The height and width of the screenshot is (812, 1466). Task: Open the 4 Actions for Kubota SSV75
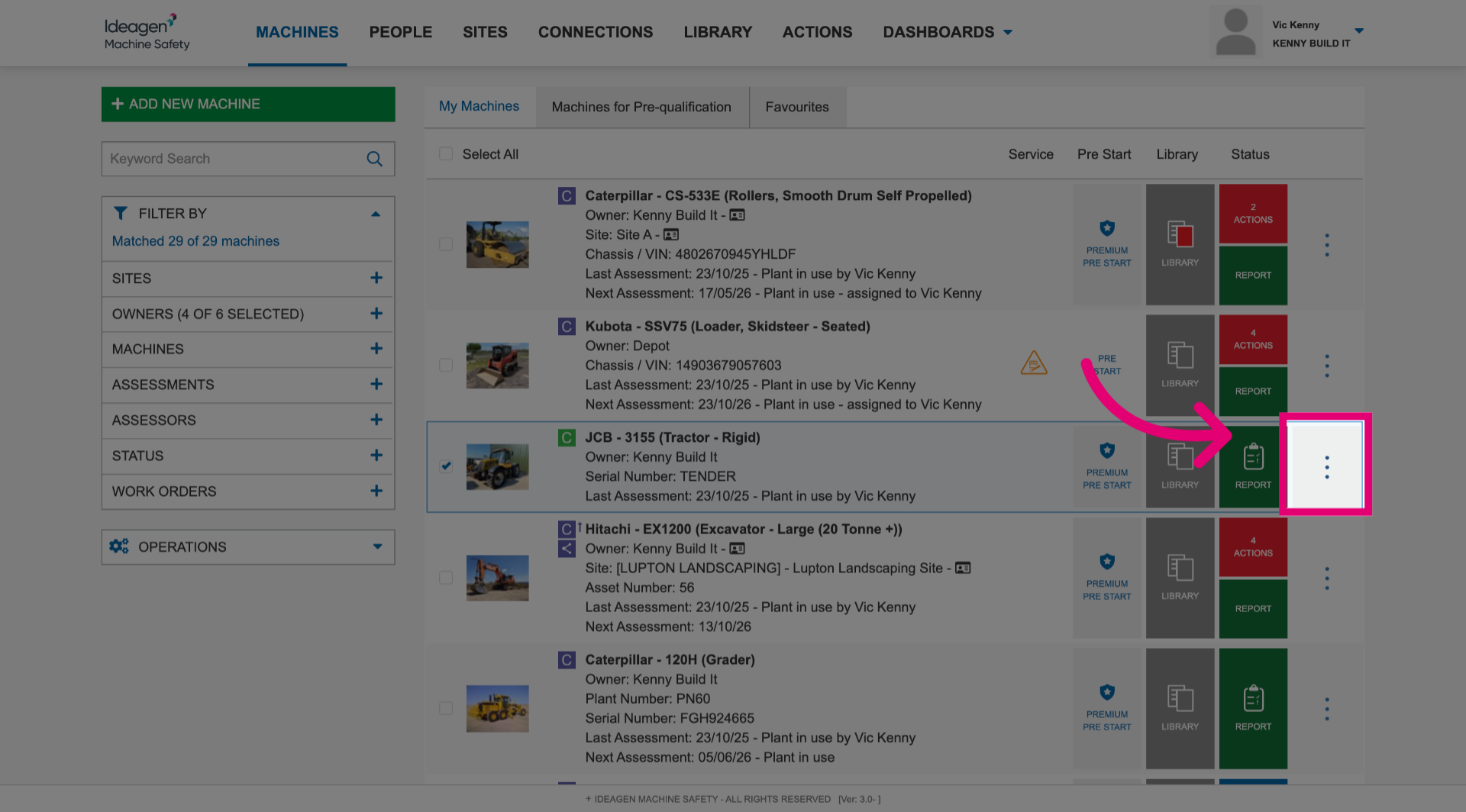coord(1253,340)
